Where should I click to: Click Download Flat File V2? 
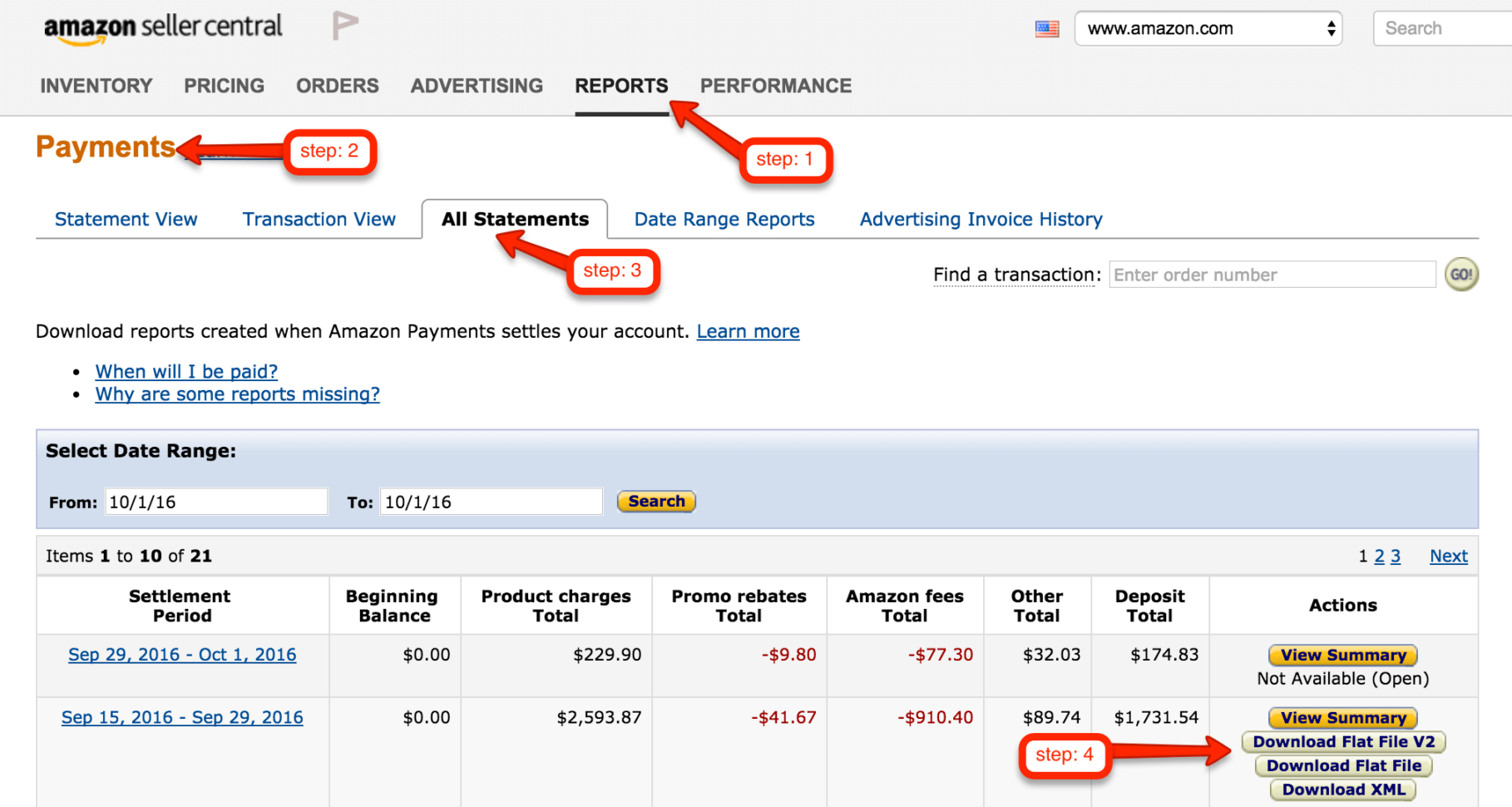1342,741
